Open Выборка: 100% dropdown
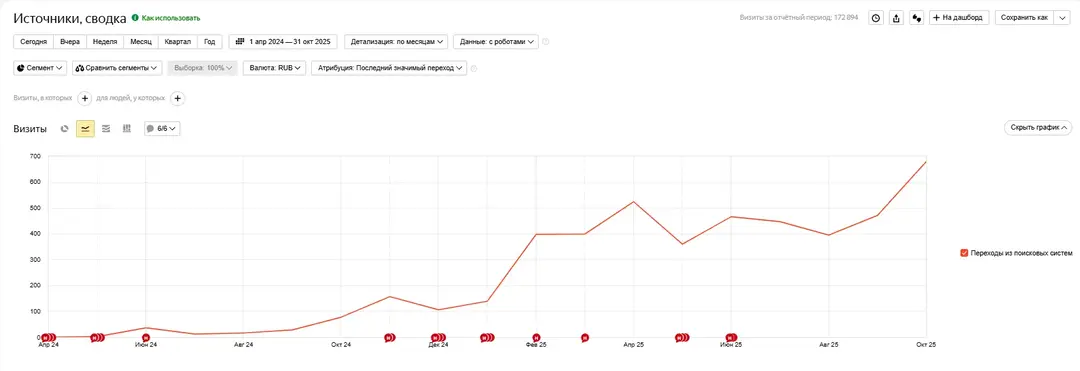 click(x=202, y=68)
